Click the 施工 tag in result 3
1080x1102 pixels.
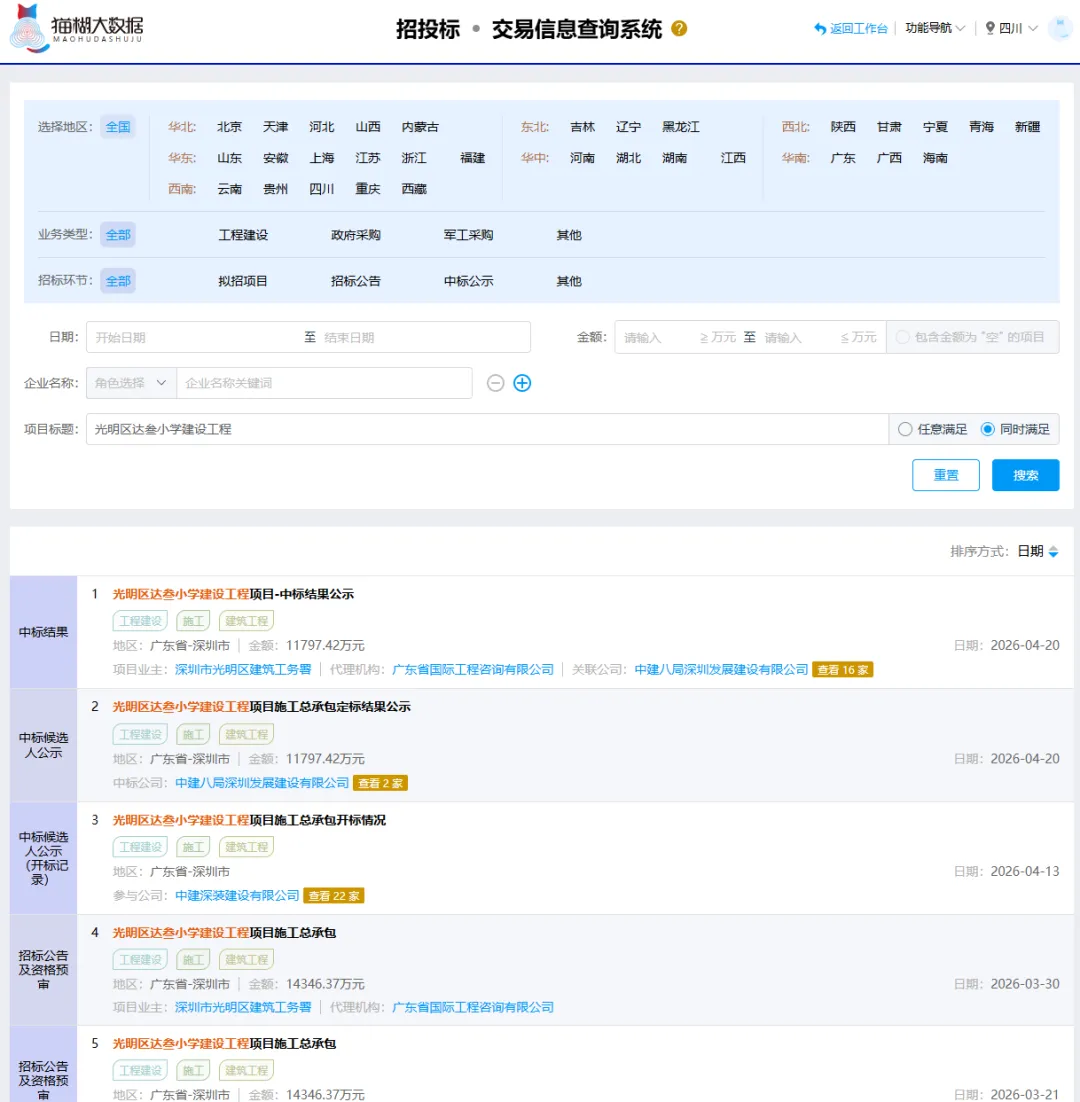click(x=193, y=847)
